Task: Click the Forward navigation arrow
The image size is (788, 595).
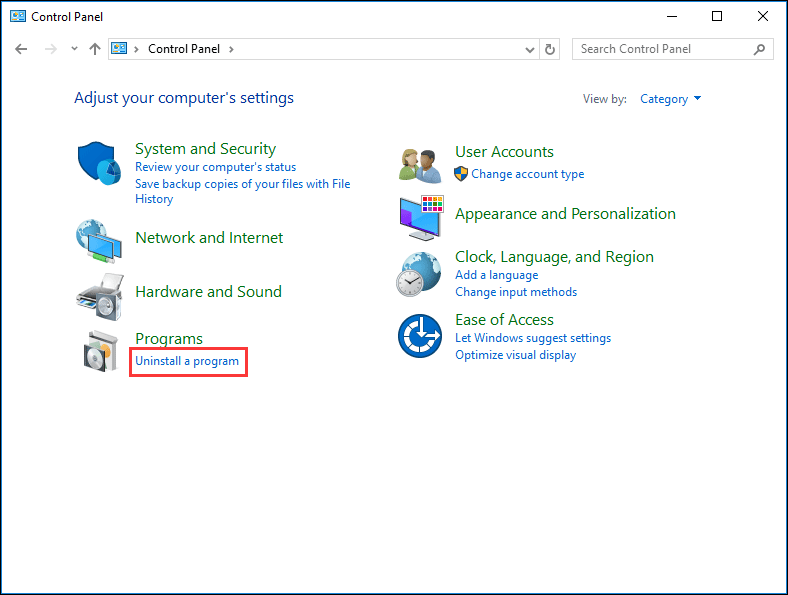Action: tap(51, 49)
